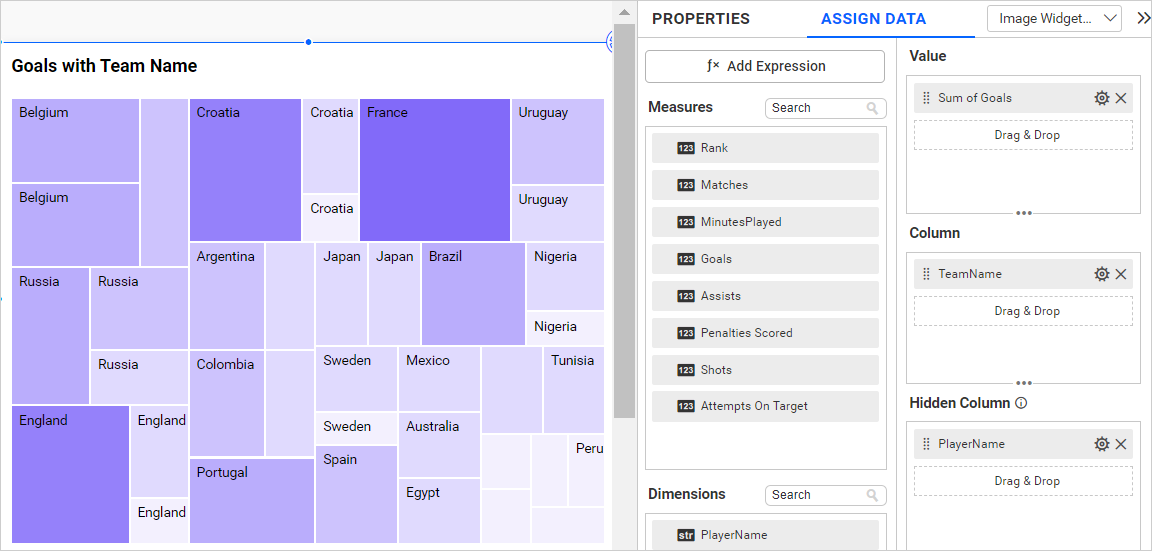
Task: Open settings gear for Sum of Goals
Action: 1101,98
